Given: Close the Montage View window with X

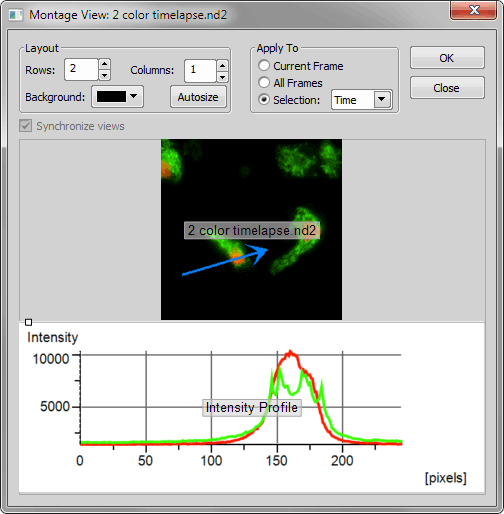Looking at the screenshot, I should click(x=473, y=10).
